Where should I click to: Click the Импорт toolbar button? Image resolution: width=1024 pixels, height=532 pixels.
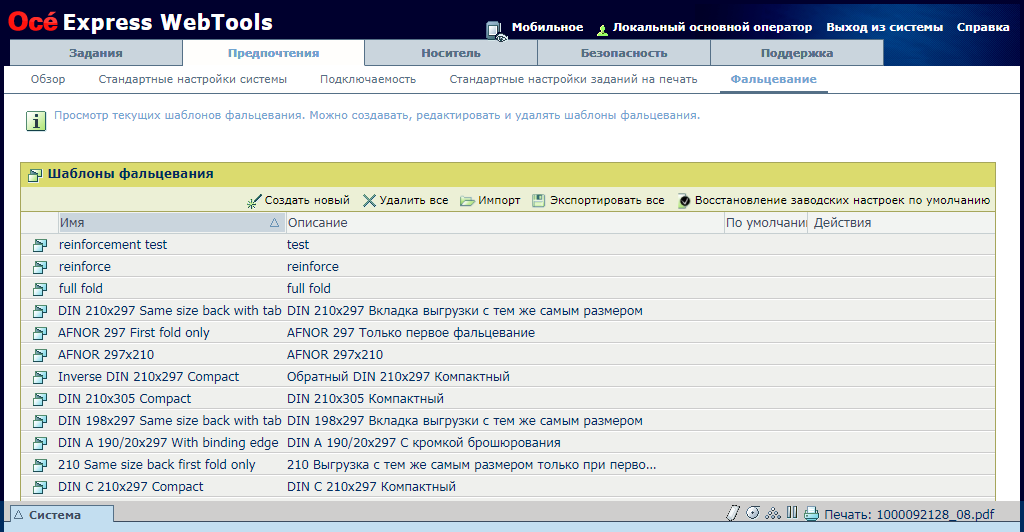(490, 200)
